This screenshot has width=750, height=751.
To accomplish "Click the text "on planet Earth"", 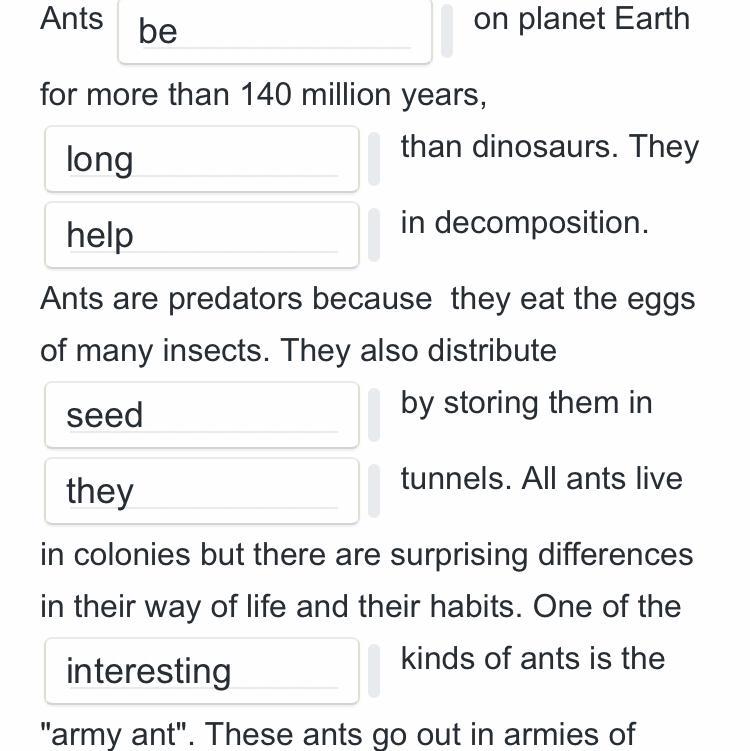I will coord(581,19).
